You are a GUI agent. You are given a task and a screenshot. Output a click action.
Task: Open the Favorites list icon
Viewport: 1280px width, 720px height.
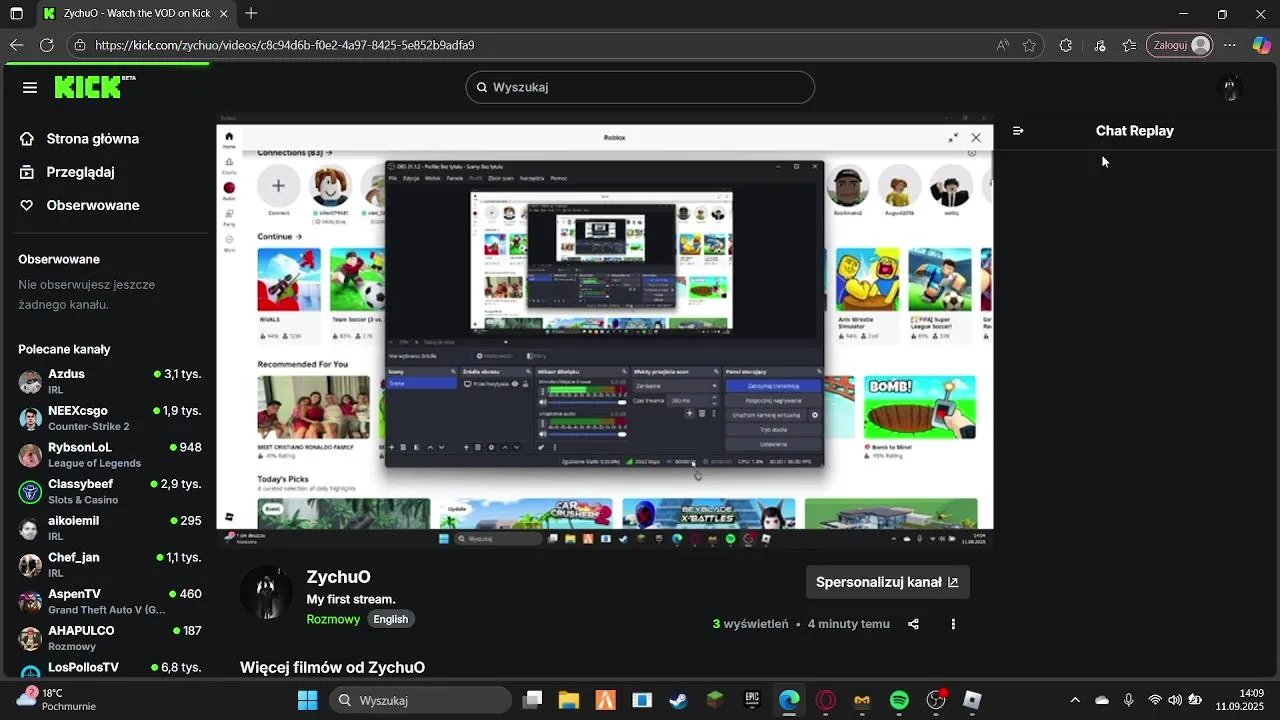tap(1130, 45)
